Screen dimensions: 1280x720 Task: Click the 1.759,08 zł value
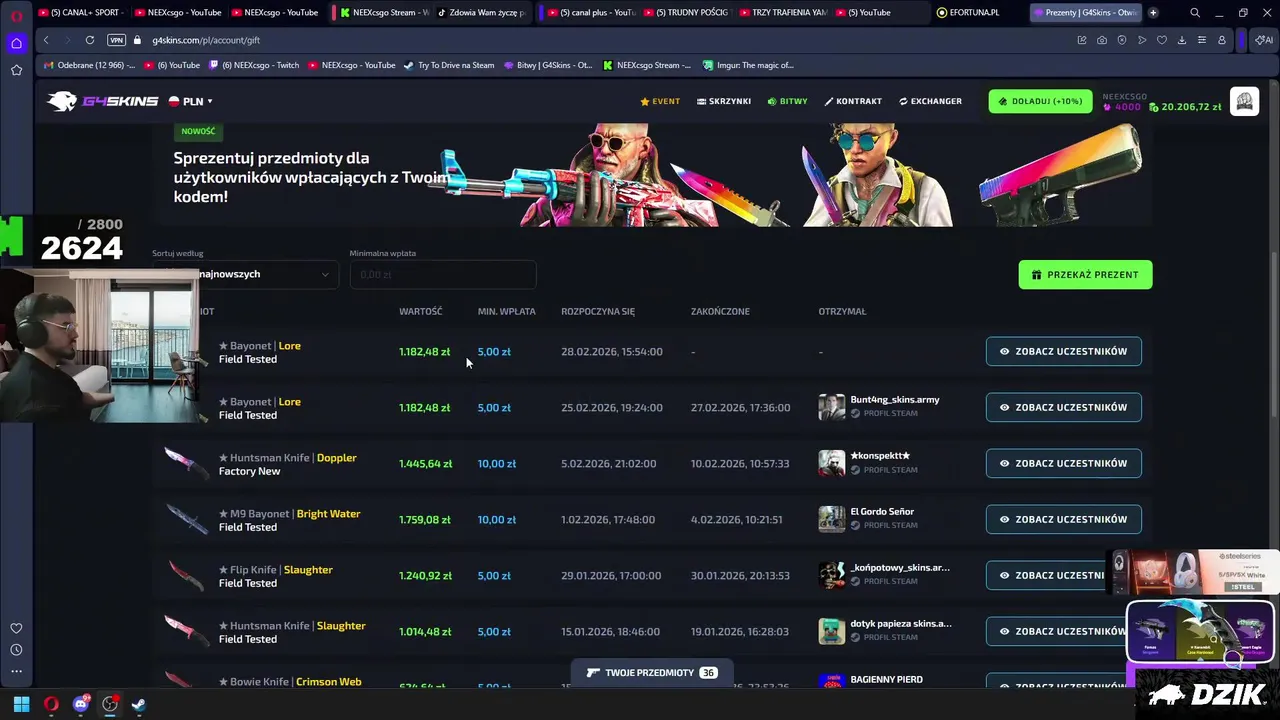pyautogui.click(x=426, y=519)
